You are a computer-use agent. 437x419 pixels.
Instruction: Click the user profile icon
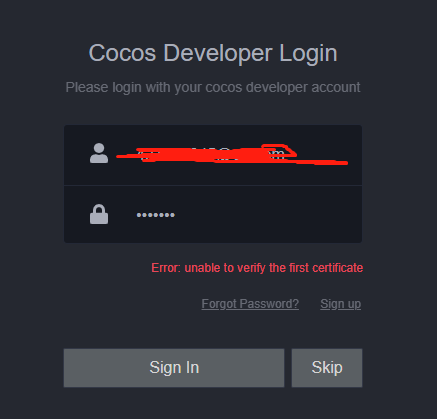click(x=99, y=153)
